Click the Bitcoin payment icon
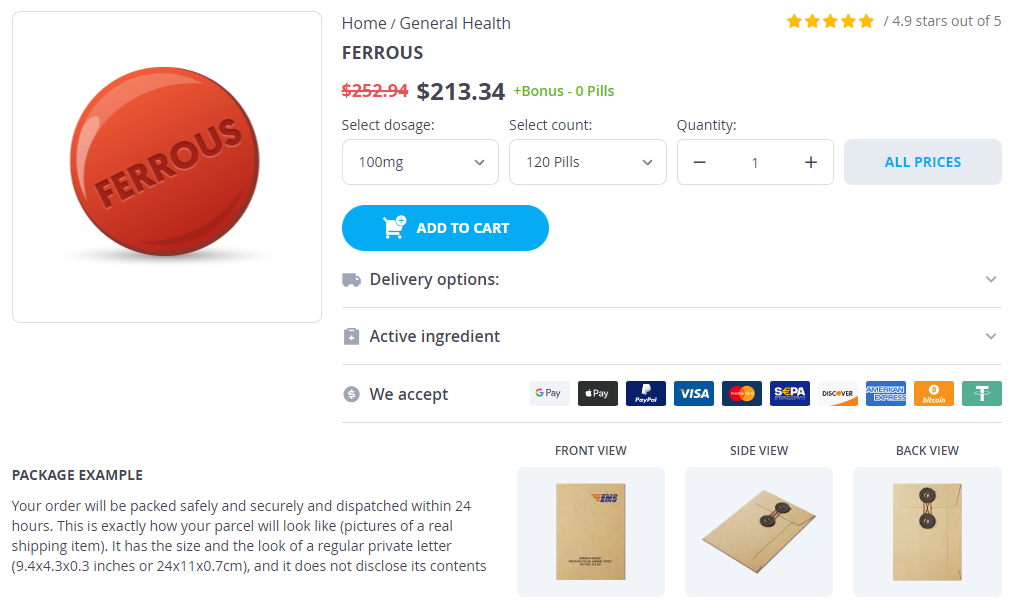This screenshot has width=1017, height=613. point(933,394)
